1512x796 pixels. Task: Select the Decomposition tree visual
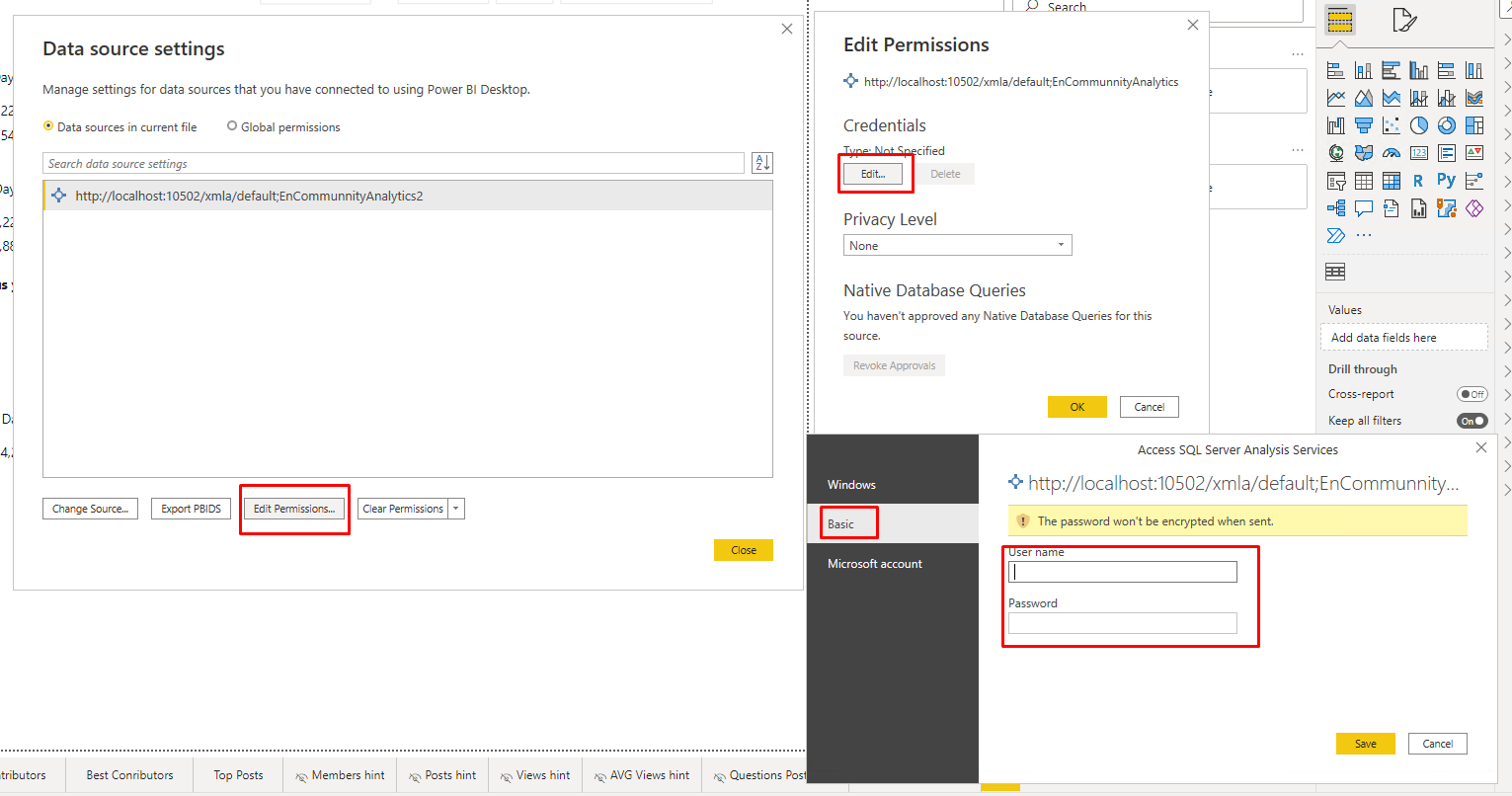tap(1336, 208)
